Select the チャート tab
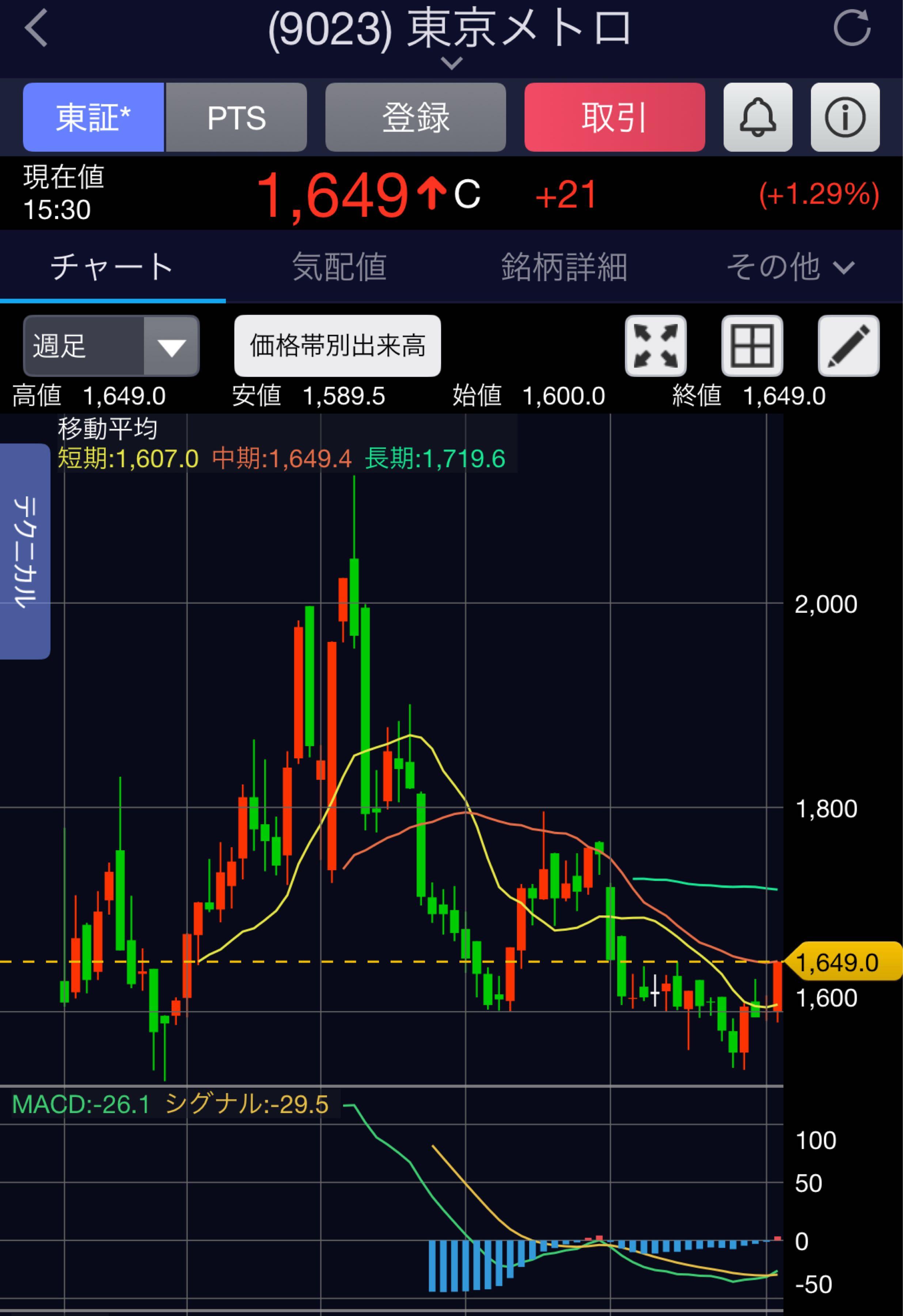The image size is (903, 1316). [112, 267]
